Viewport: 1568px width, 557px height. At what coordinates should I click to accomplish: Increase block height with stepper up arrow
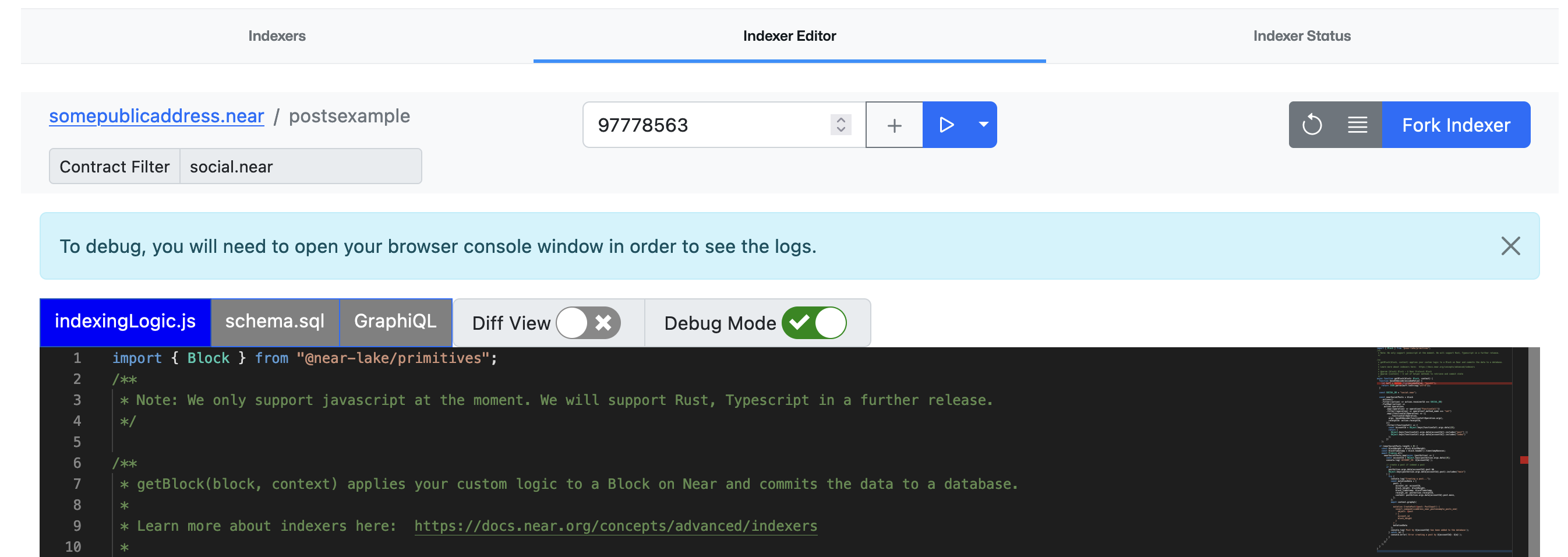[x=840, y=119]
